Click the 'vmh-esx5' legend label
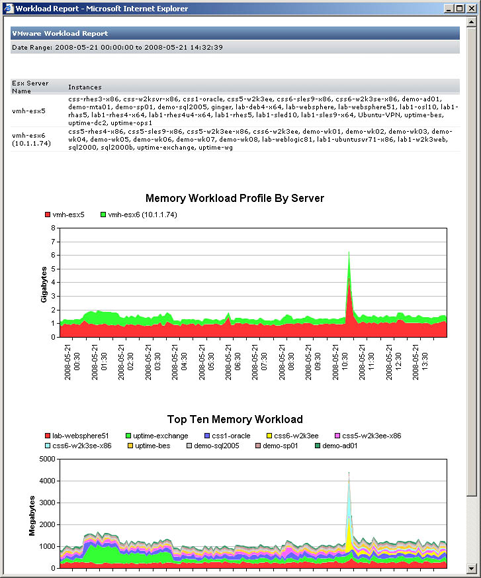481x578 pixels. click(68, 215)
